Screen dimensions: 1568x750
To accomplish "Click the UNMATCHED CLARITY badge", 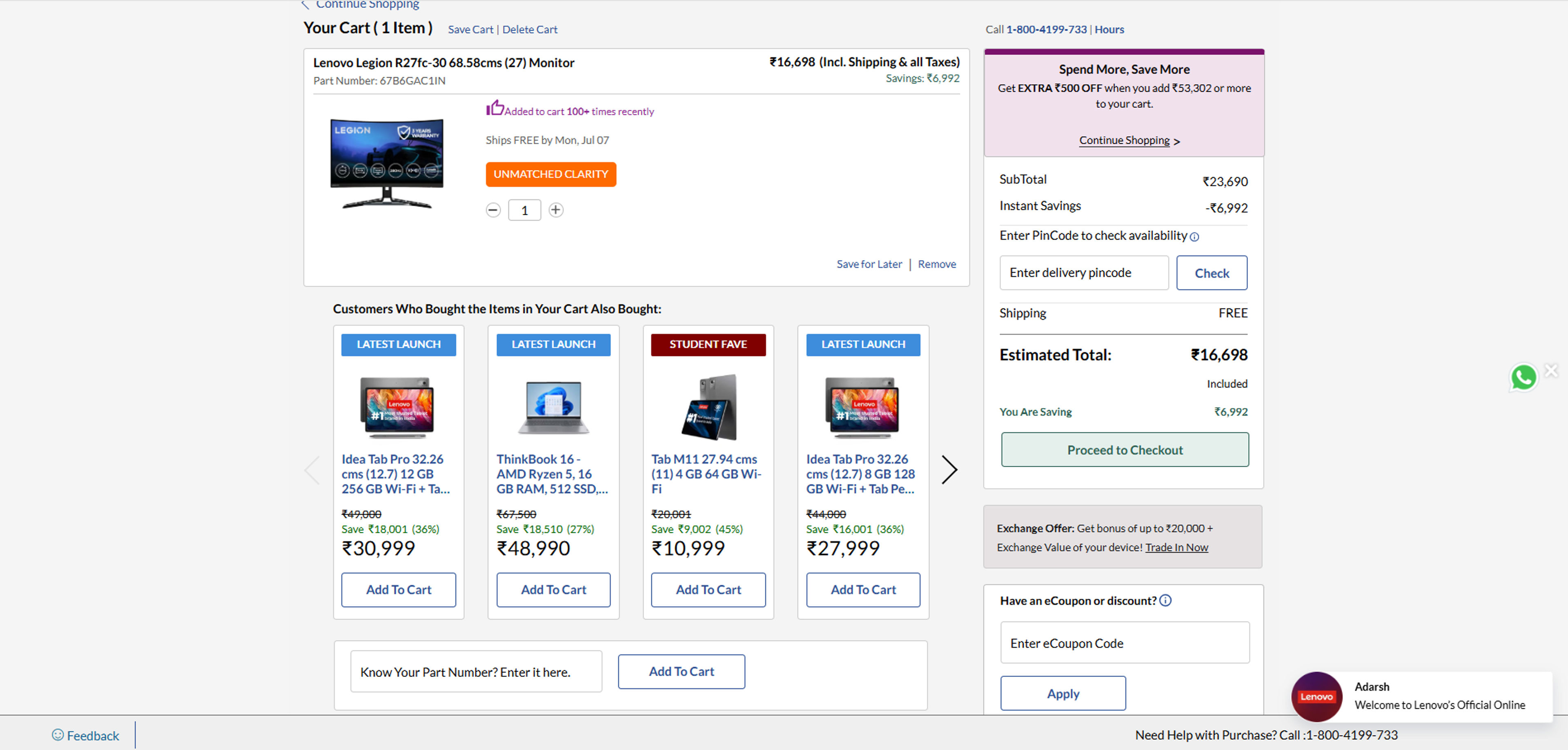I will click(551, 174).
